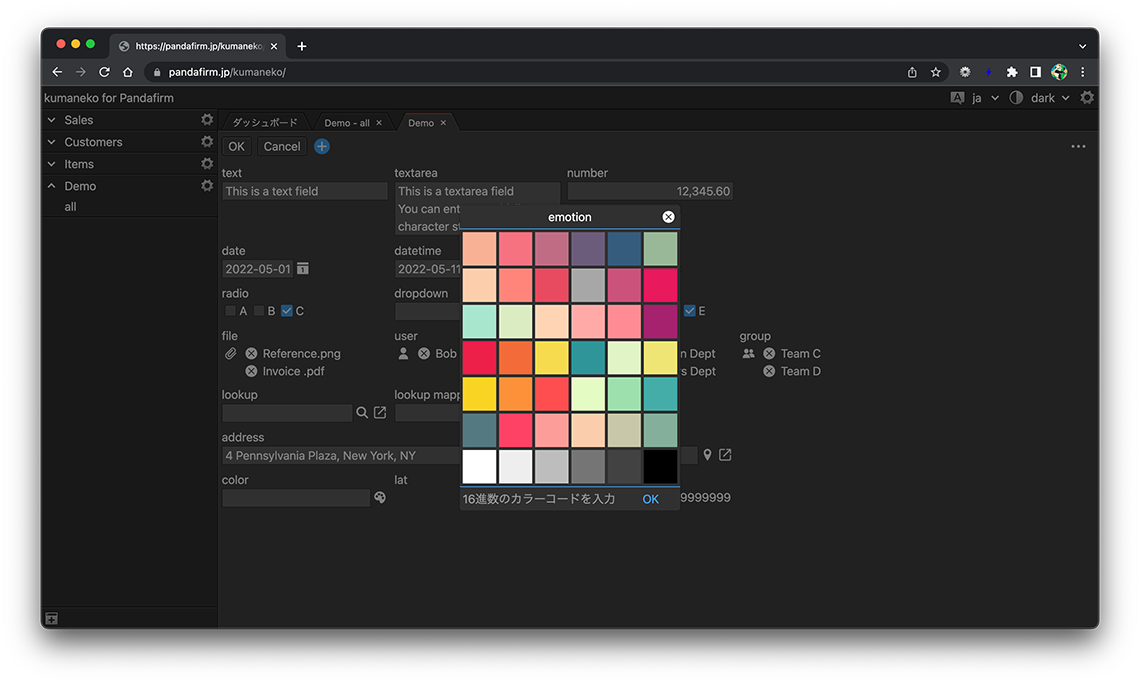Select radio option B
This screenshot has height=683, width=1140.
coord(259,311)
